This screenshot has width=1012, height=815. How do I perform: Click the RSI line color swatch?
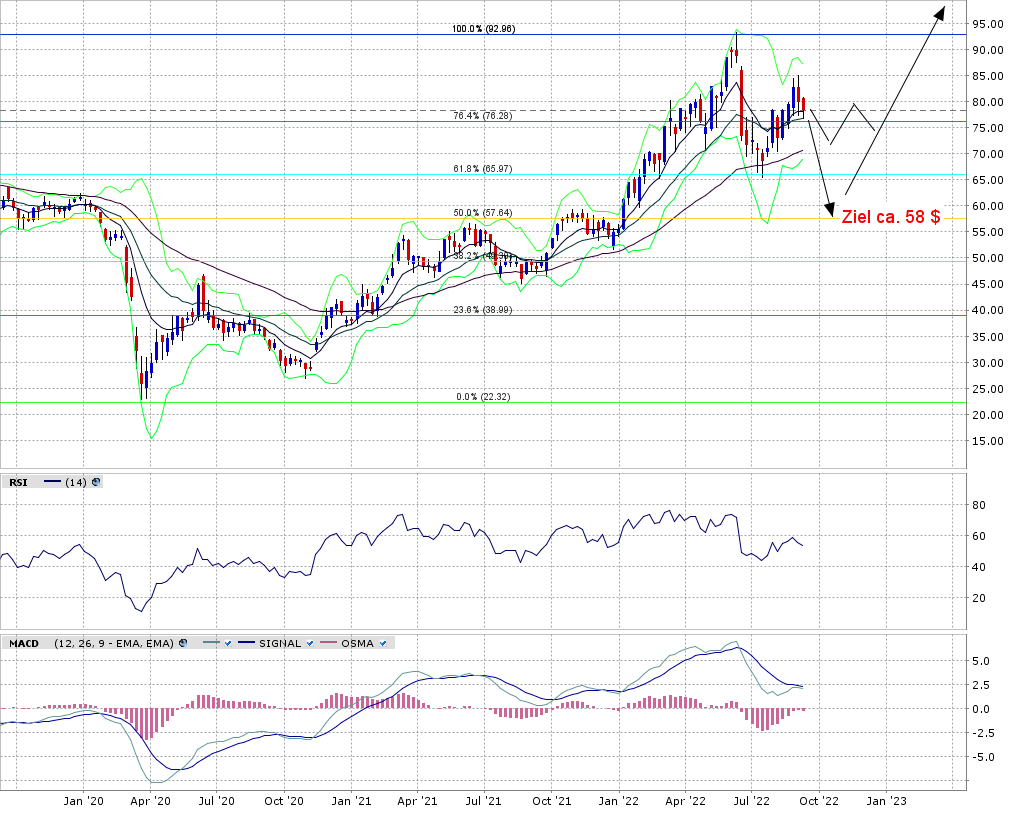pyautogui.click(x=52, y=482)
